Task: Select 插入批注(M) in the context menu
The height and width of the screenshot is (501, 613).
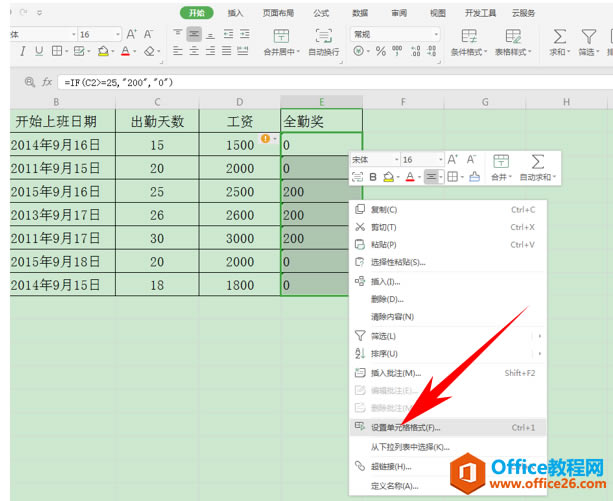Action: [447, 373]
